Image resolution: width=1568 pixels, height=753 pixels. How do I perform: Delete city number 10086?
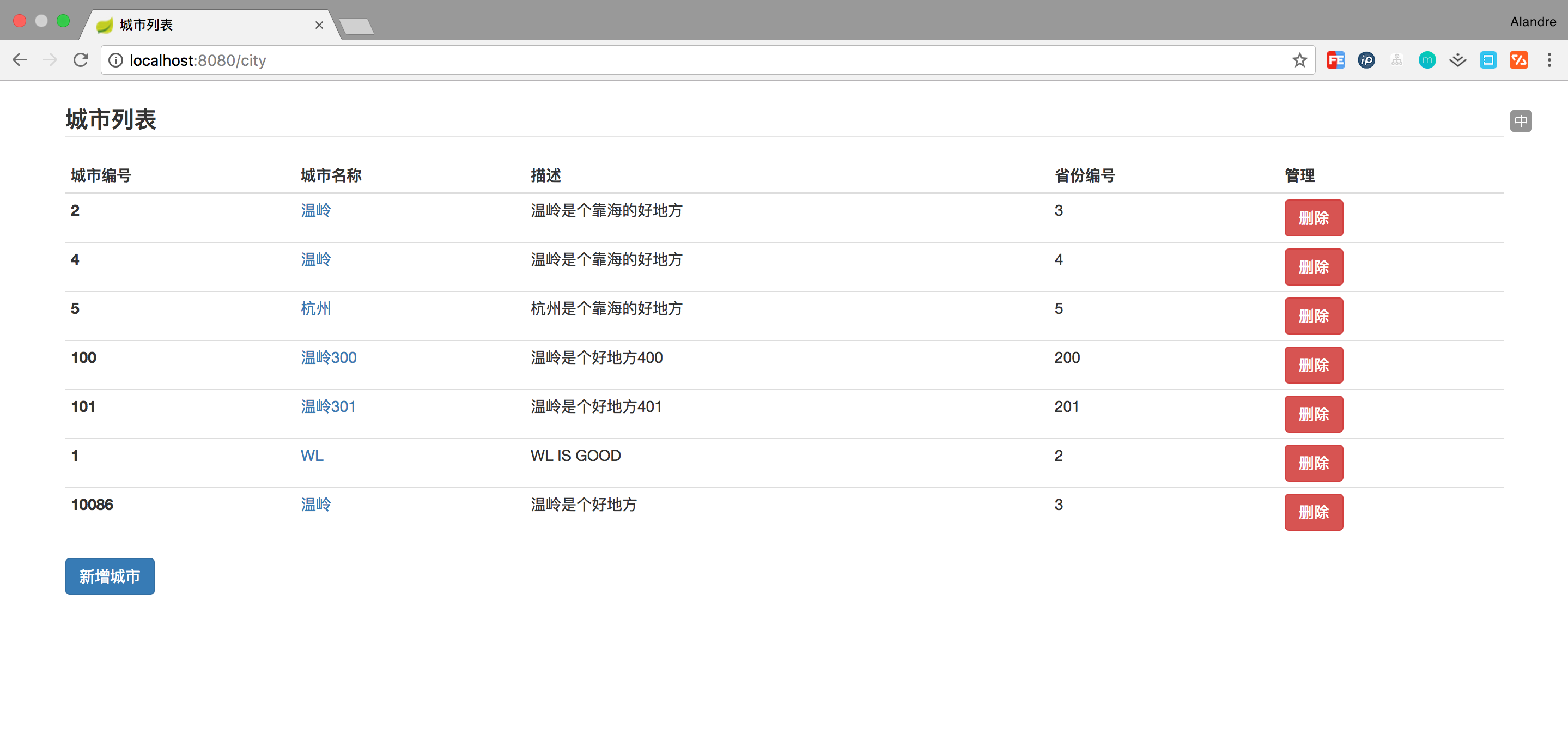coord(1313,512)
